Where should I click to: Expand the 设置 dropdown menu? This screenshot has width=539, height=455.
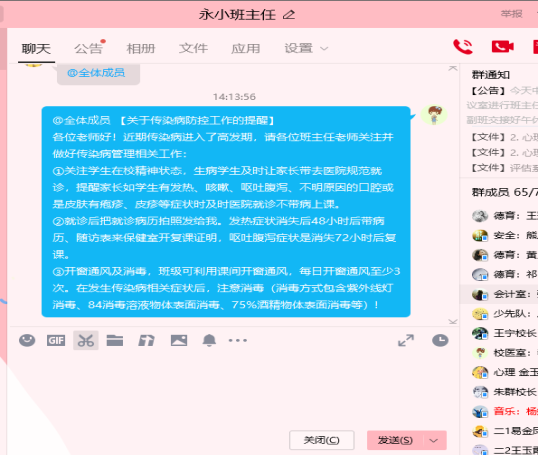[x=306, y=49]
